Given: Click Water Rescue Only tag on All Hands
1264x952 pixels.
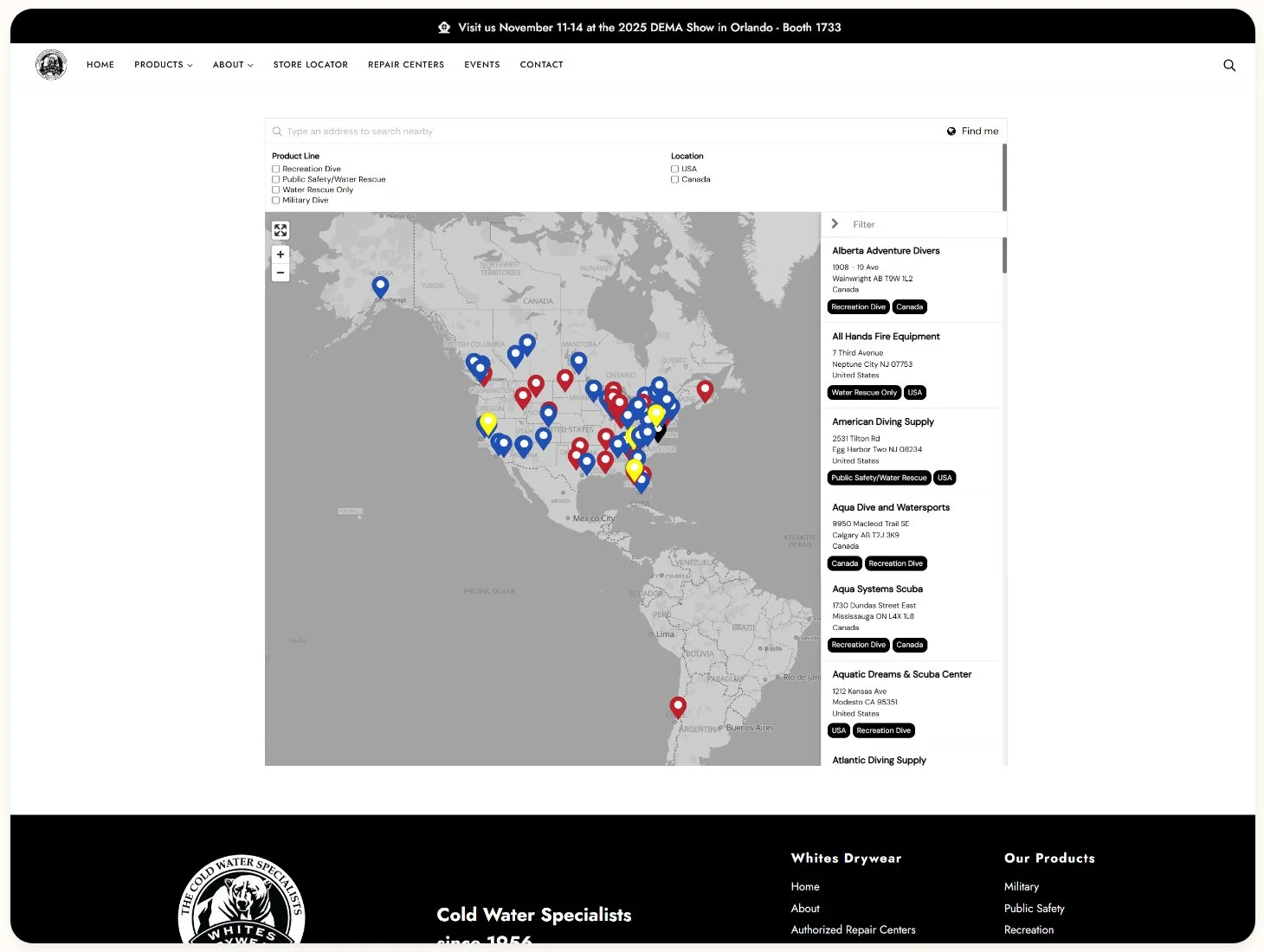Looking at the screenshot, I should pos(864,393).
